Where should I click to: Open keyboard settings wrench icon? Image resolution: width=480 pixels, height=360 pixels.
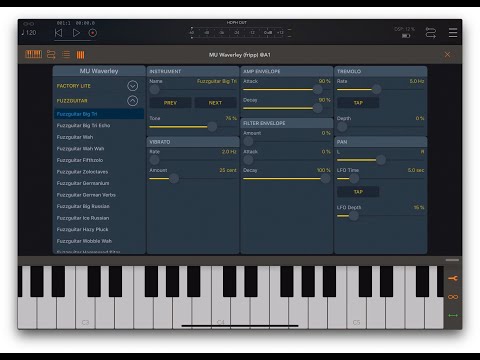pyautogui.click(x=453, y=278)
